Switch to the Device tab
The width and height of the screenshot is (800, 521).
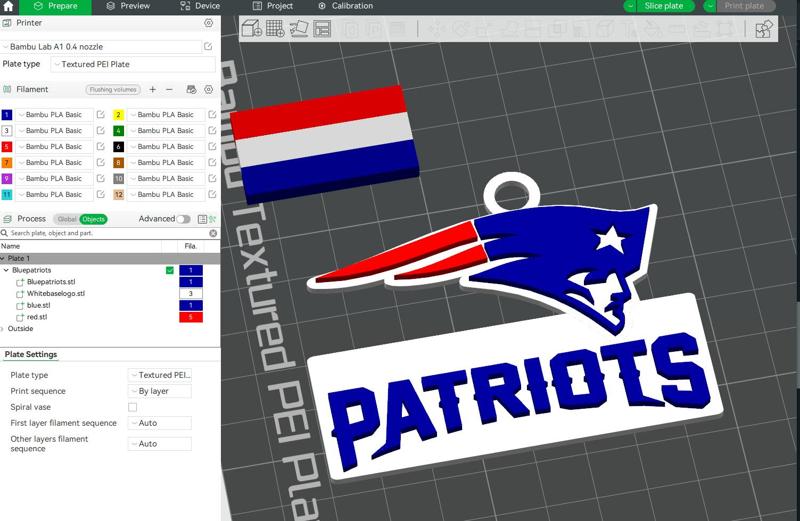click(x=200, y=6)
